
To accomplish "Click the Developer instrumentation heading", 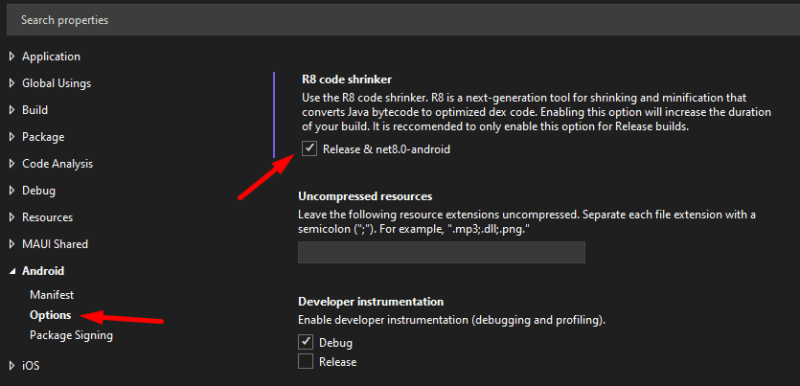I will pos(371,302).
